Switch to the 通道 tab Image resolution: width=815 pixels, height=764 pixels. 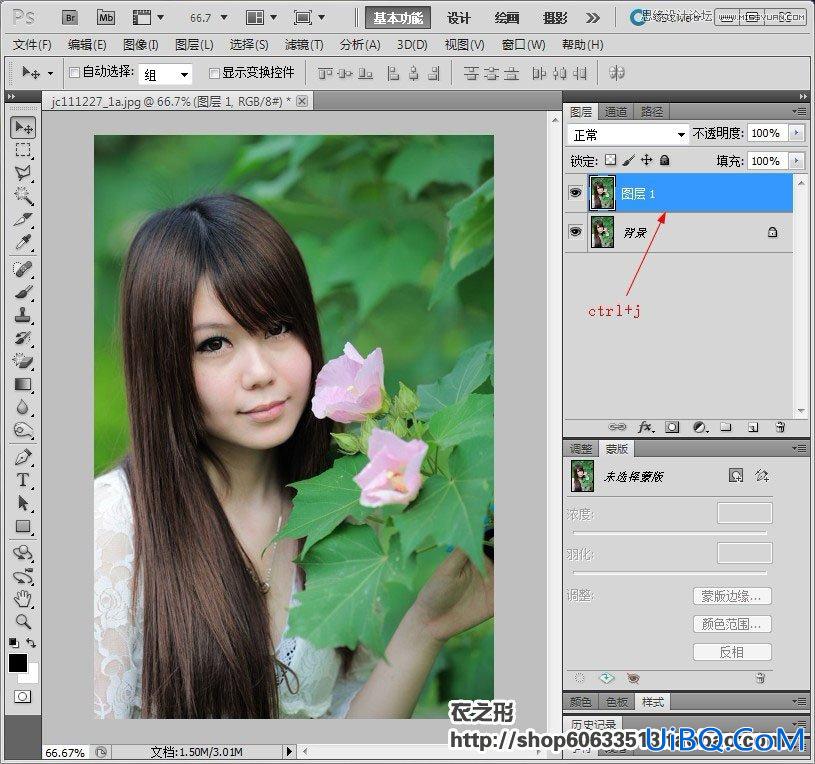pyautogui.click(x=616, y=112)
